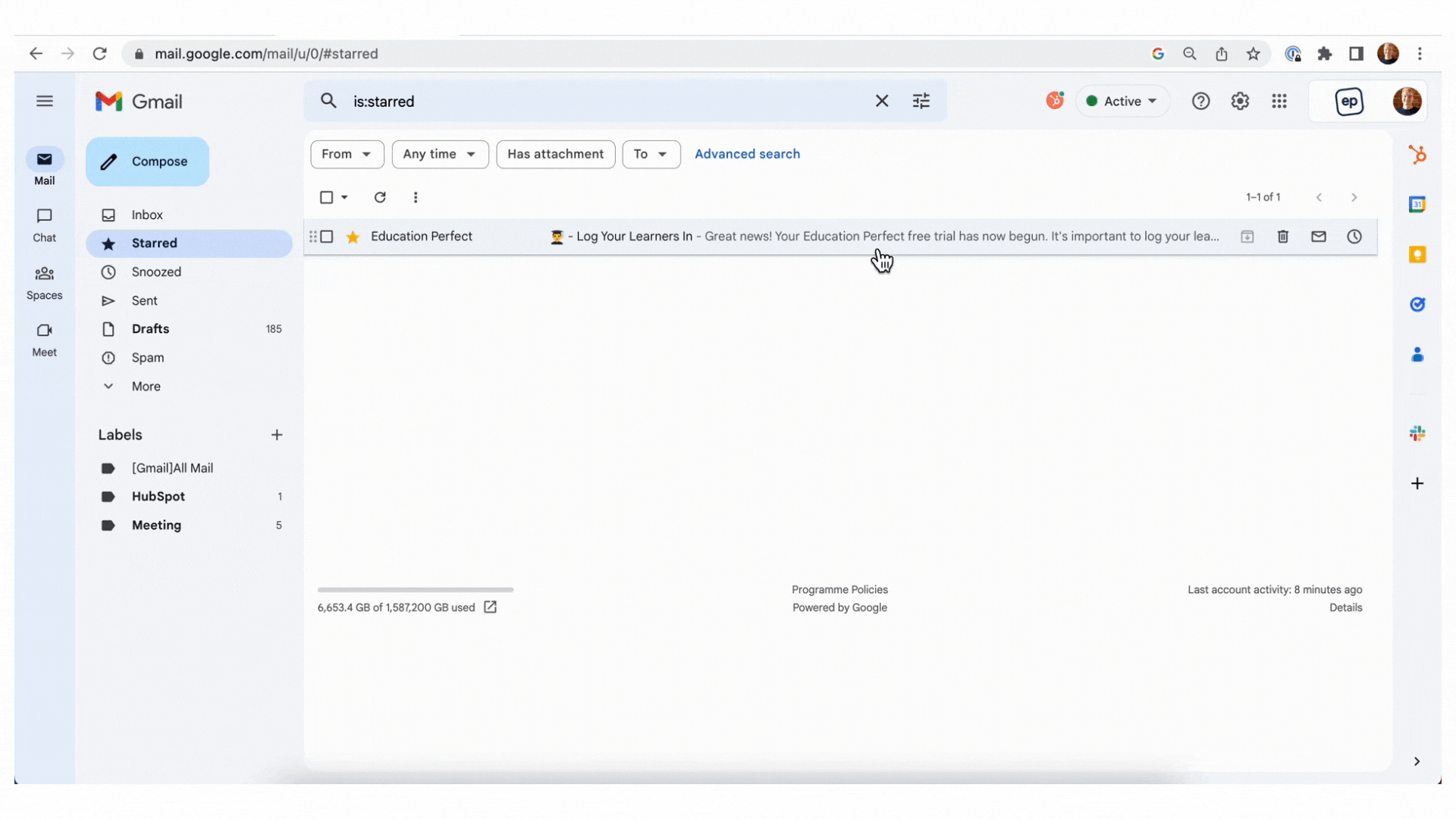1456x819 pixels.
Task: Click the browser address bar
Action: point(637,54)
